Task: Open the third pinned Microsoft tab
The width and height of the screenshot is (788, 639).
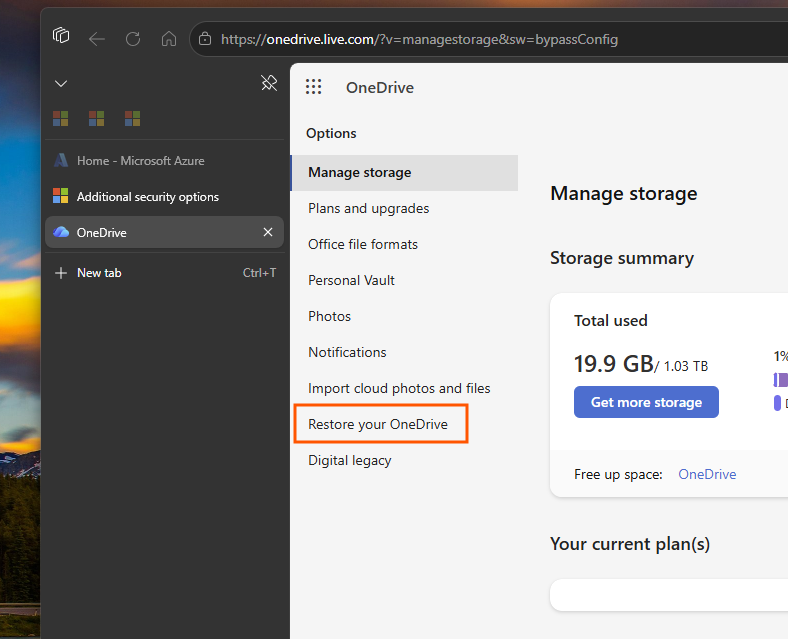Action: tap(132, 119)
